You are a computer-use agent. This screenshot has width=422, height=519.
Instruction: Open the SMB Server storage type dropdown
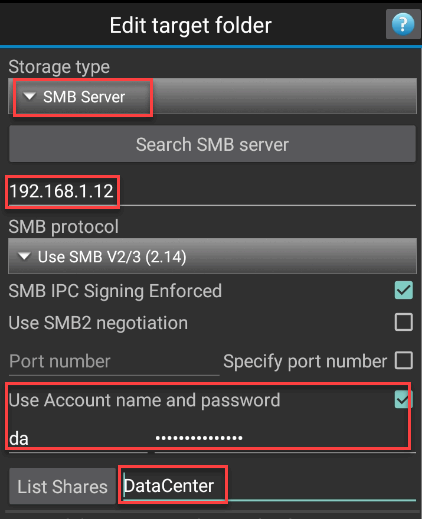point(212,97)
